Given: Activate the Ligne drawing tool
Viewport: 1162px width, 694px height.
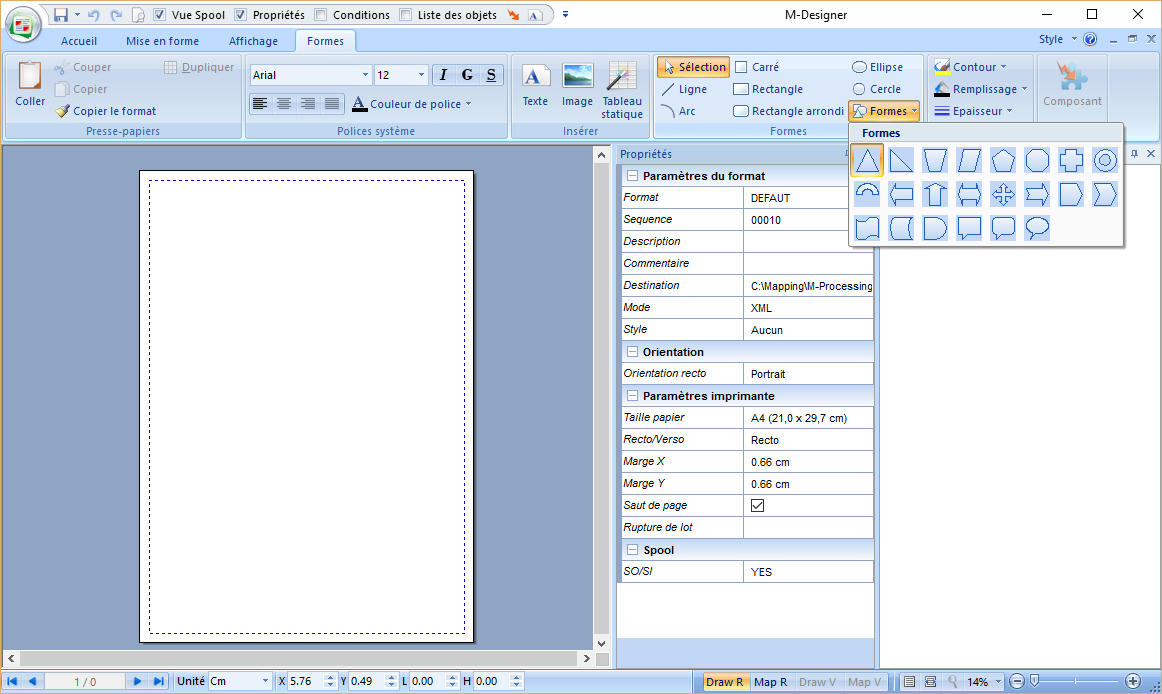Looking at the screenshot, I should 692,88.
